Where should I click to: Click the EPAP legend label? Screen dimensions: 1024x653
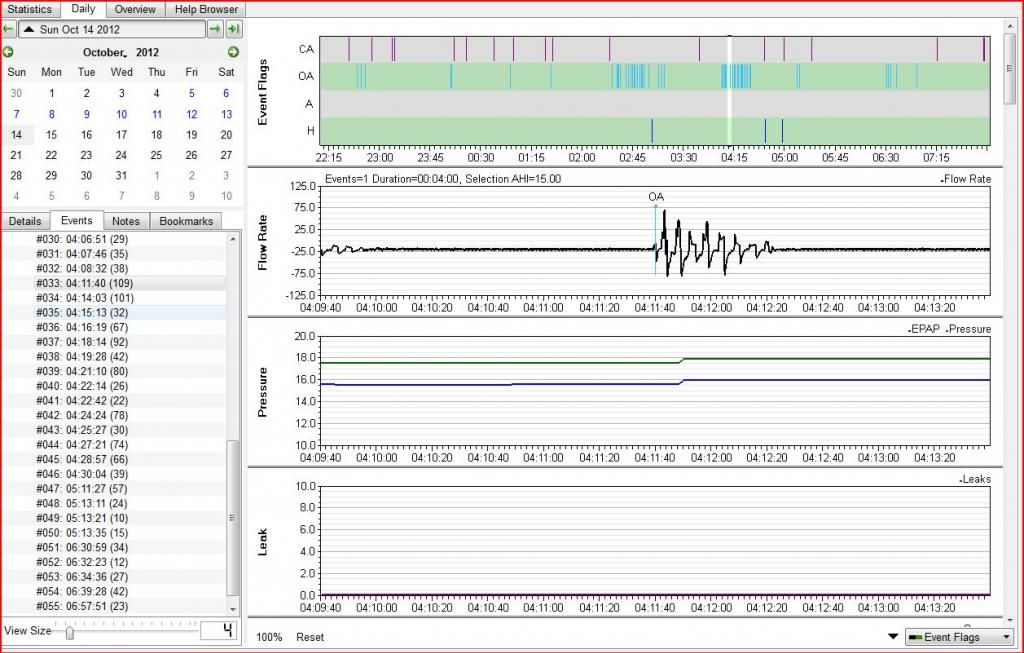tap(924, 329)
